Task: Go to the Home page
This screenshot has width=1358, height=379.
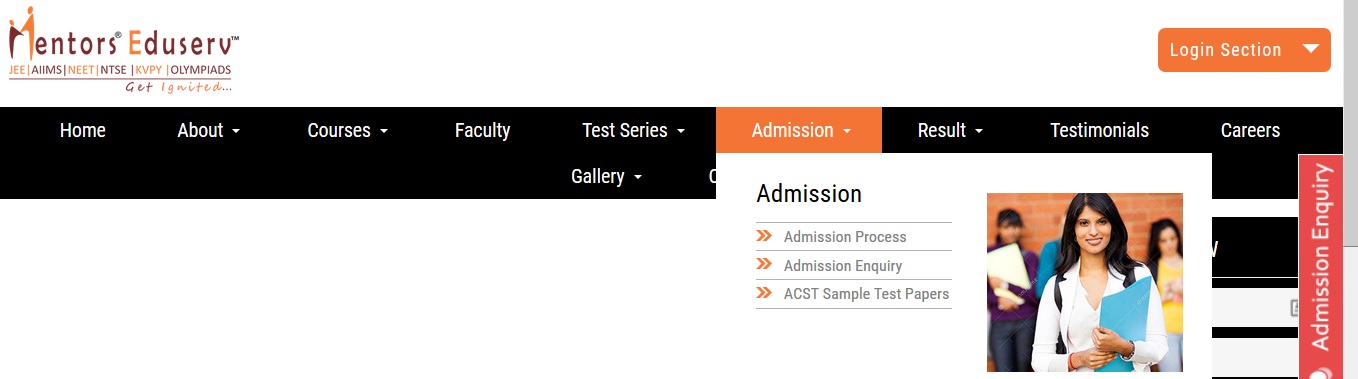Action: pos(82,130)
